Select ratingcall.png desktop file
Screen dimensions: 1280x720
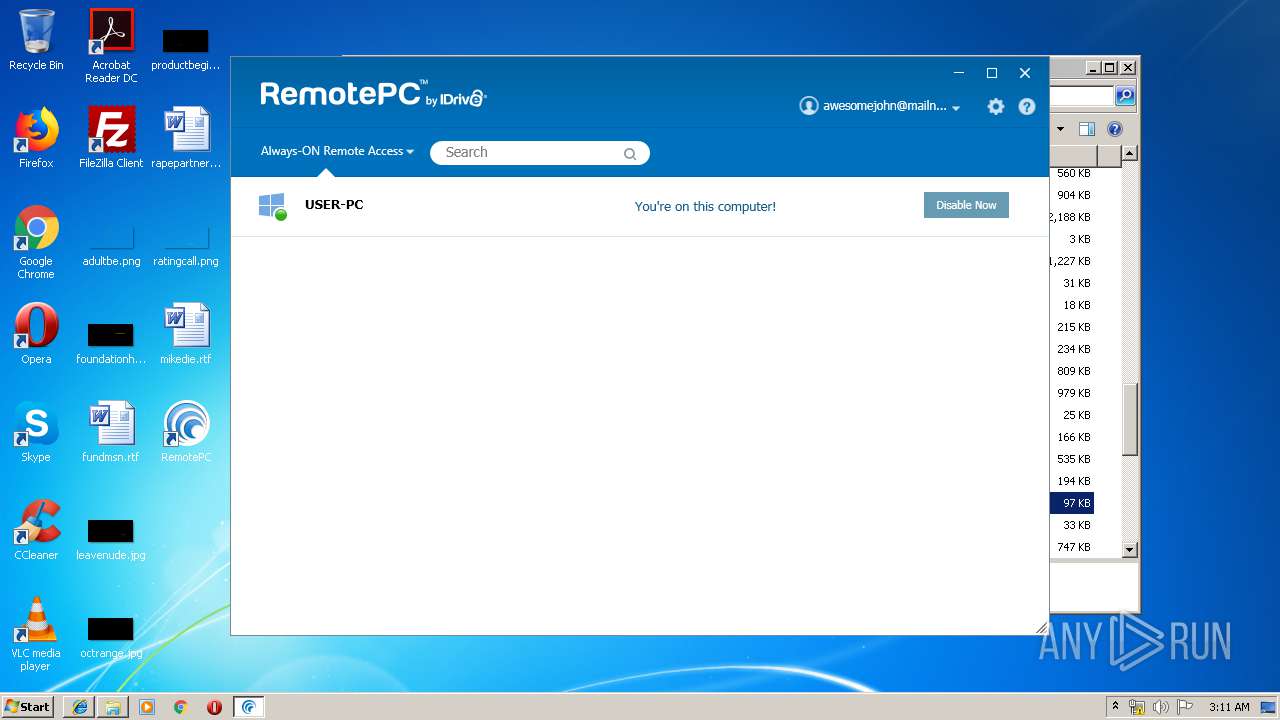point(186,247)
